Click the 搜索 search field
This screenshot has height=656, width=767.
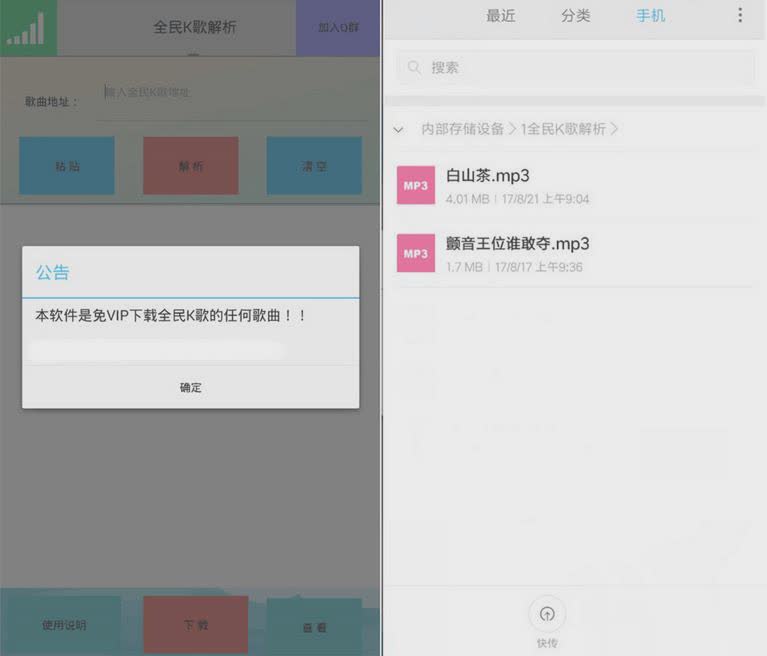point(575,68)
